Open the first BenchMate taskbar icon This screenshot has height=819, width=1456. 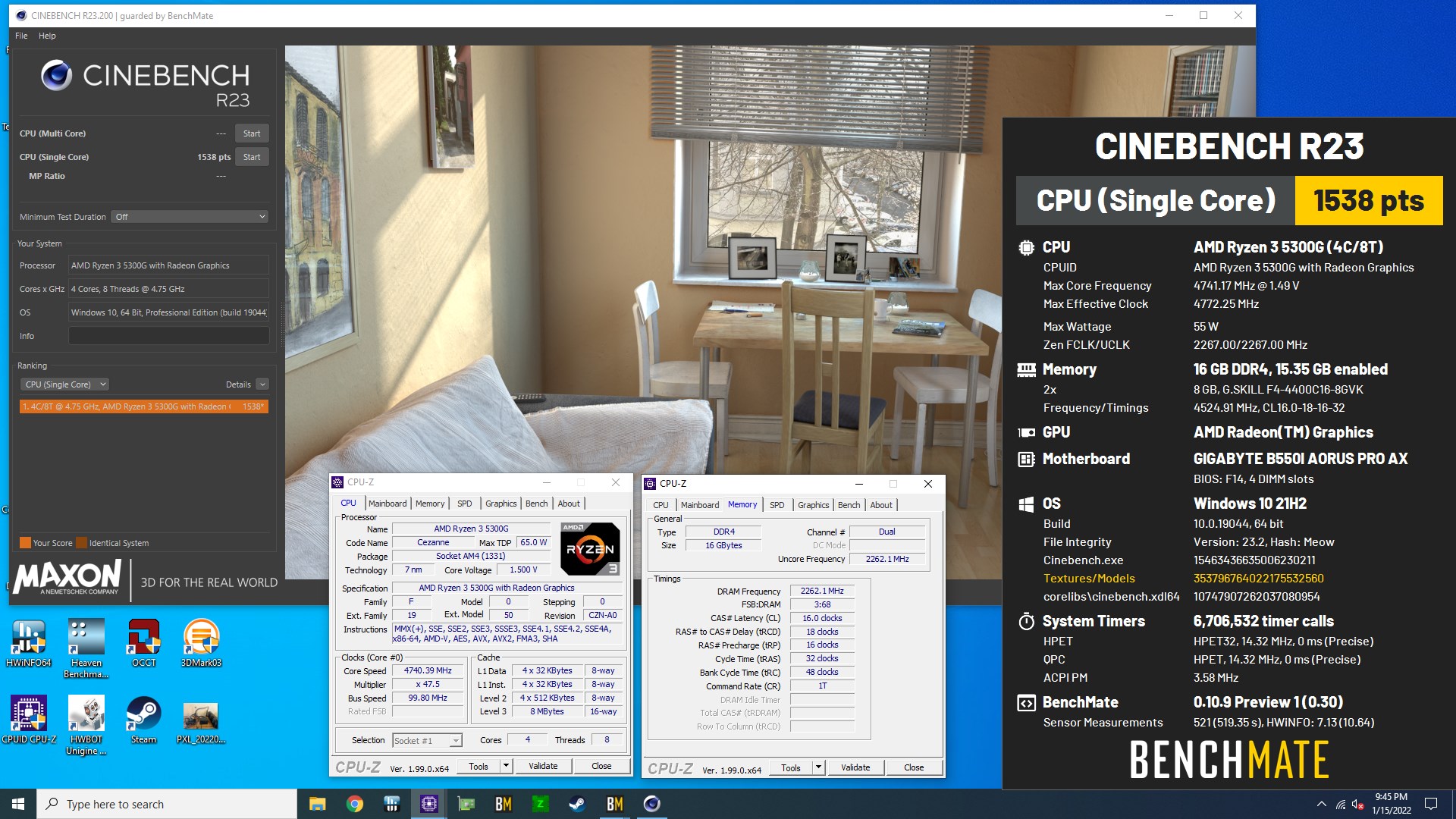coord(503,804)
